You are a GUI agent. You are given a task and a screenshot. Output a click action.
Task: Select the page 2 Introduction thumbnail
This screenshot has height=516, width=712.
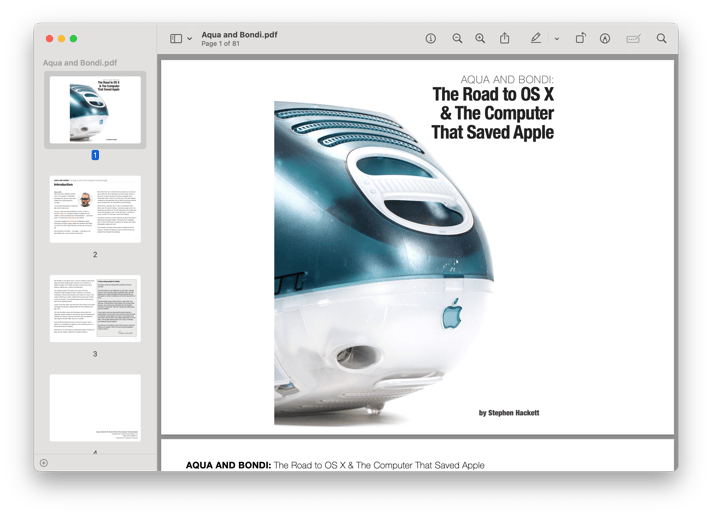pyautogui.click(x=95, y=209)
